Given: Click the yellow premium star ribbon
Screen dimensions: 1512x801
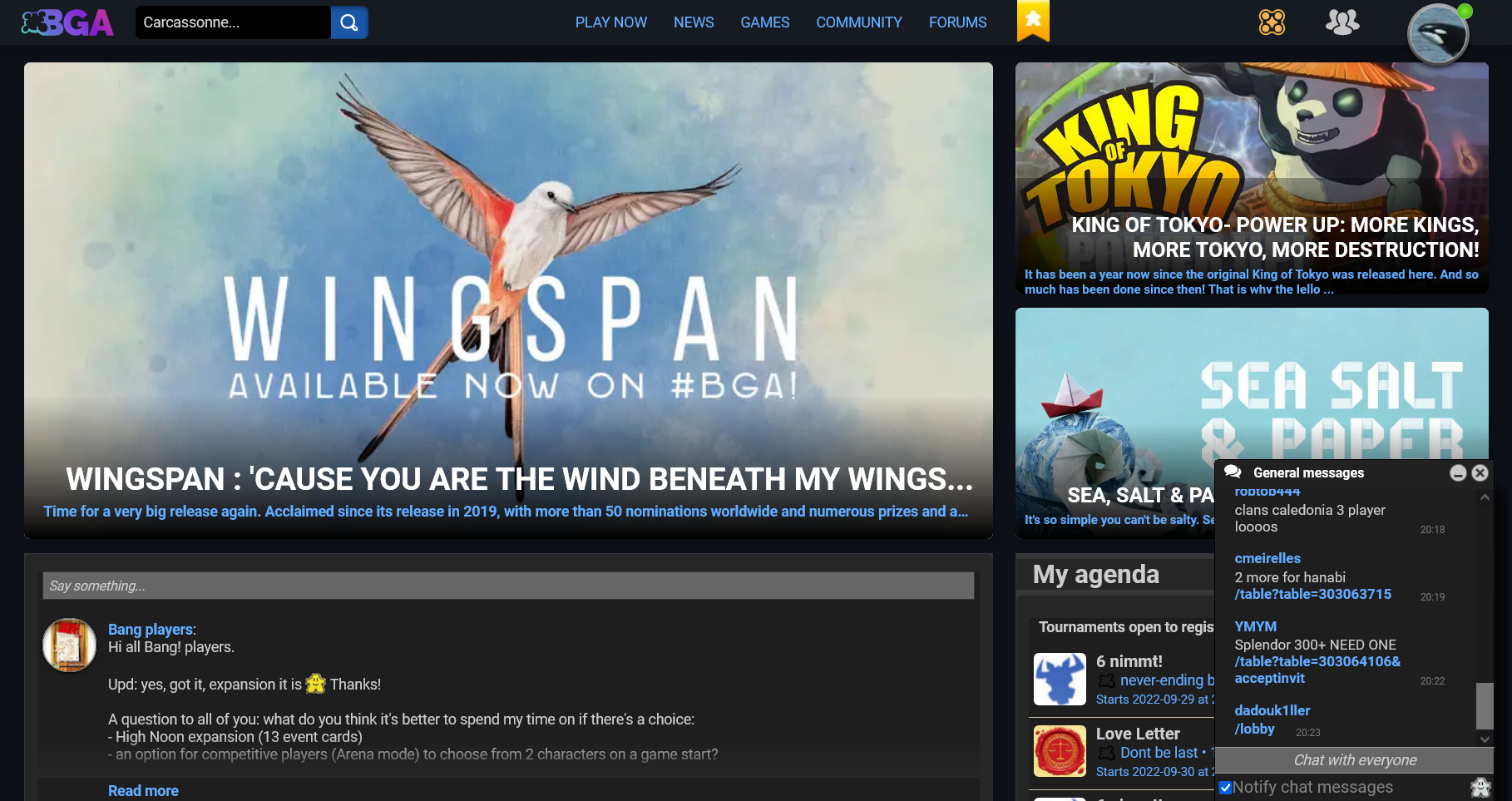Looking at the screenshot, I should pos(1033,20).
